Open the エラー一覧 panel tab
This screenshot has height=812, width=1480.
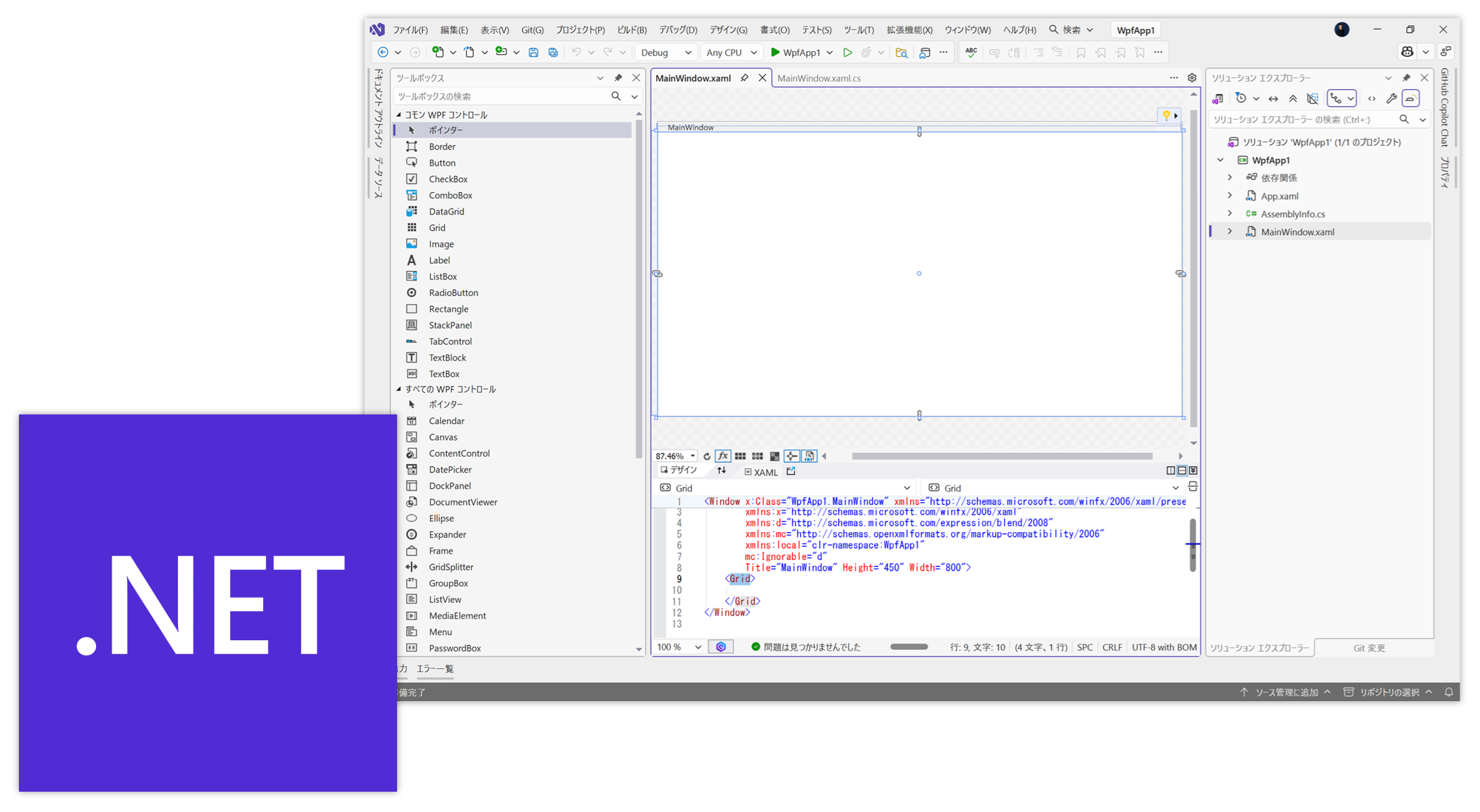point(435,669)
